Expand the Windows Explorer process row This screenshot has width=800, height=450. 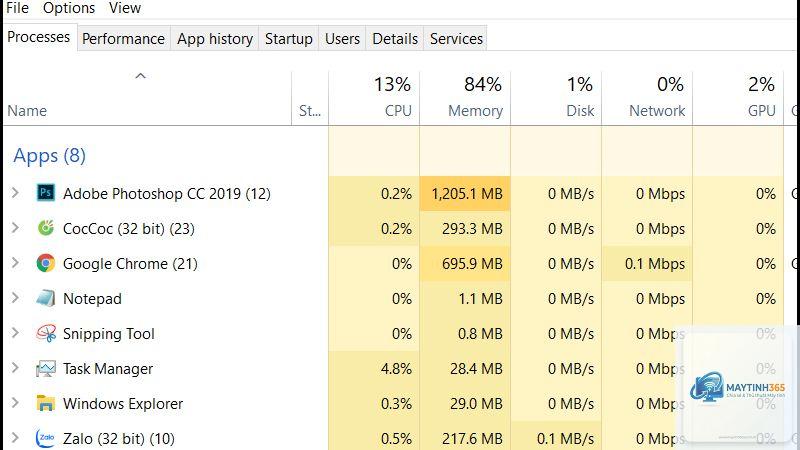point(15,403)
